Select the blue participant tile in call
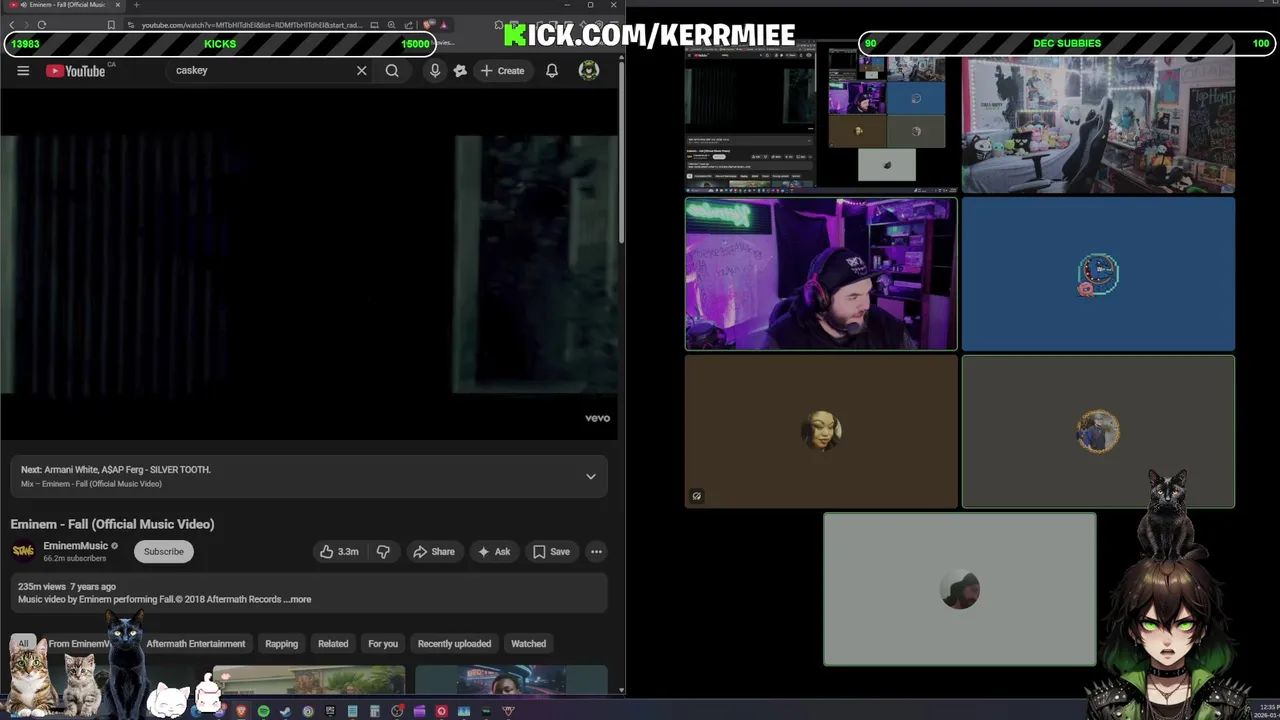Screen dimensions: 1280x720 (x=1098, y=274)
